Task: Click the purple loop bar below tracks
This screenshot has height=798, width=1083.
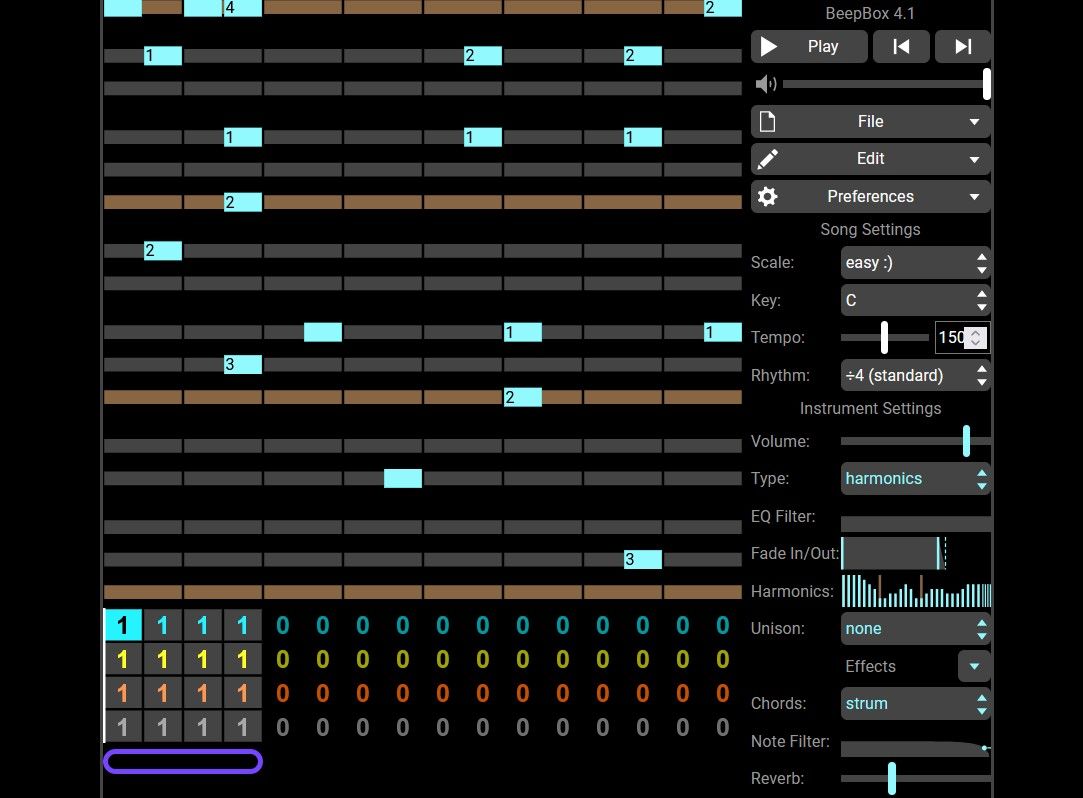Action: coord(183,762)
